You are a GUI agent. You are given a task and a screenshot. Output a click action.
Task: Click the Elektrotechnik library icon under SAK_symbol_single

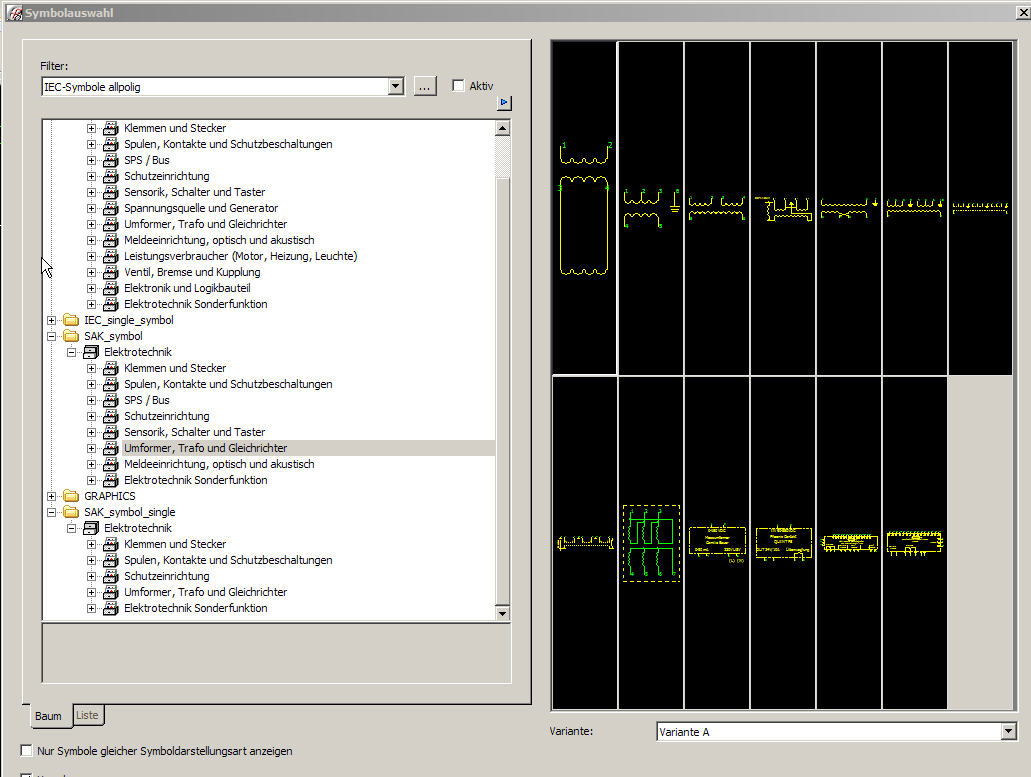(x=91, y=528)
